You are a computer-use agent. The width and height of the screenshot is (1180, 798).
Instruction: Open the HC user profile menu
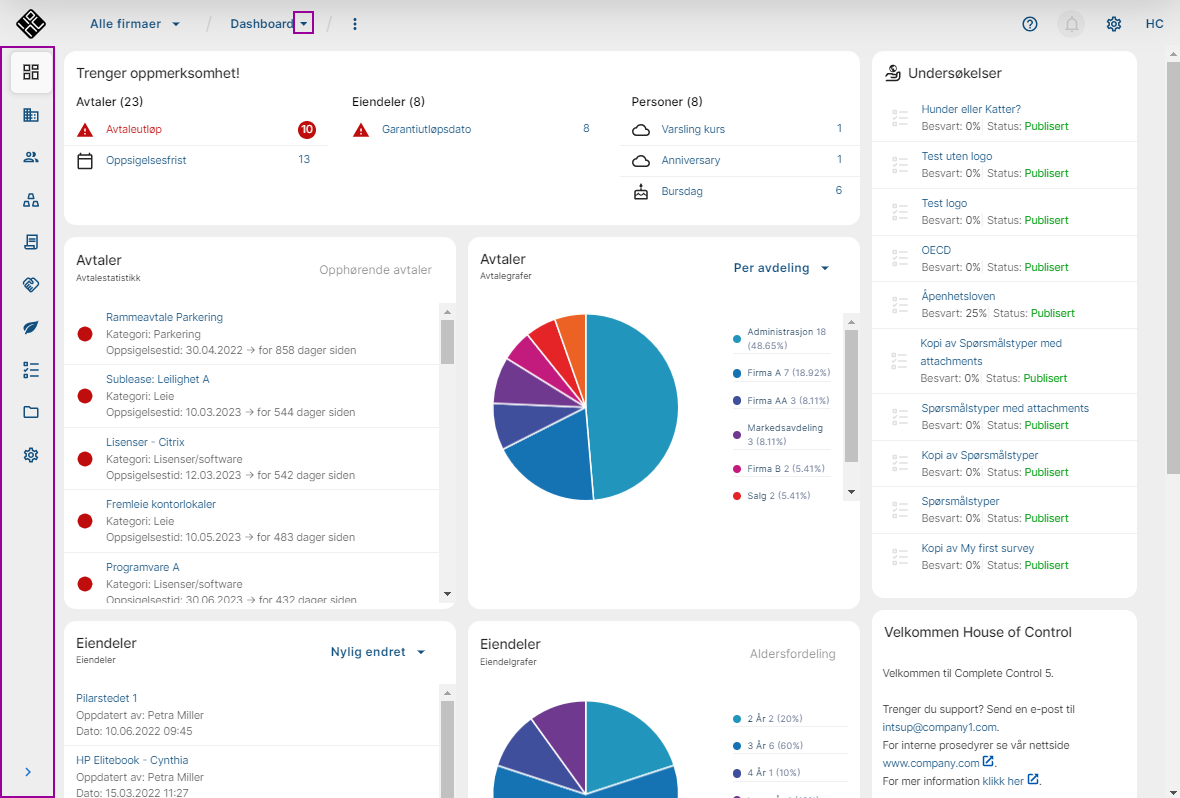pos(1154,24)
